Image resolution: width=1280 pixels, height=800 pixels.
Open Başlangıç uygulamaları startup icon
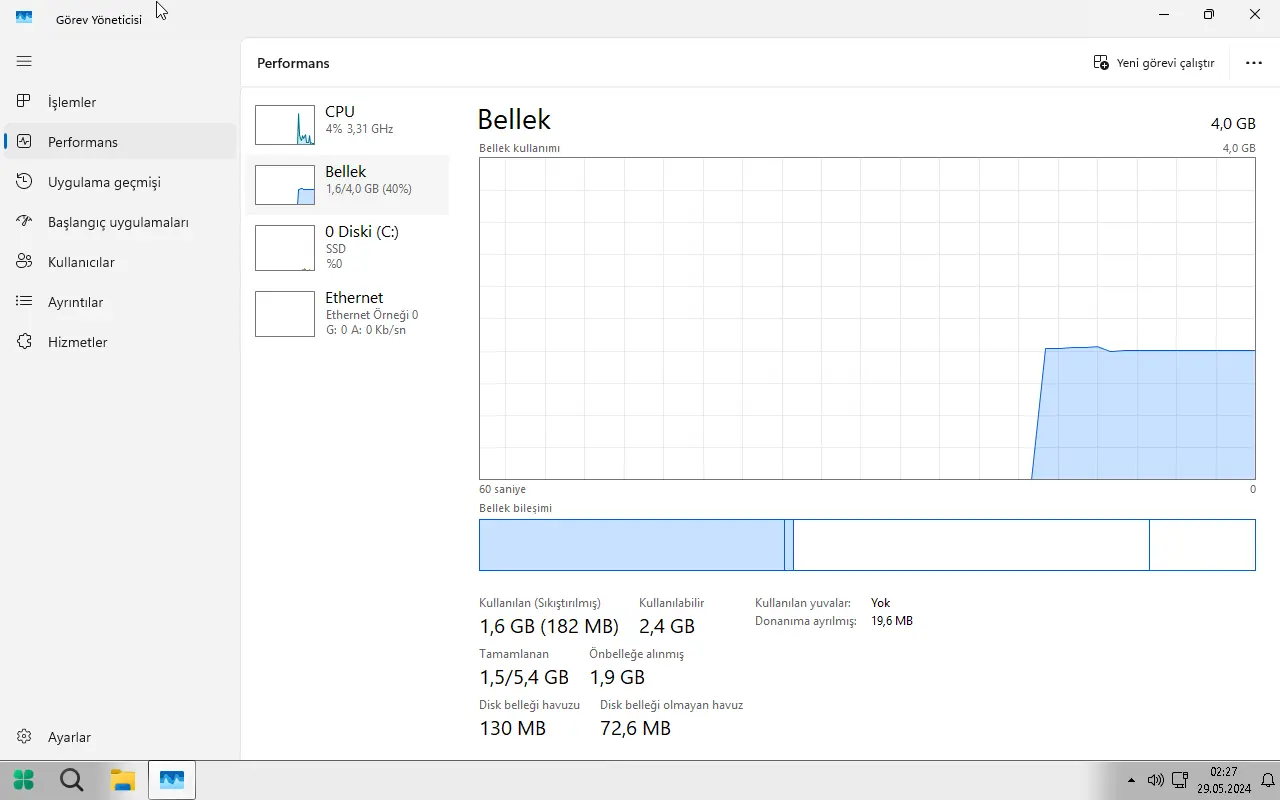[x=24, y=222]
